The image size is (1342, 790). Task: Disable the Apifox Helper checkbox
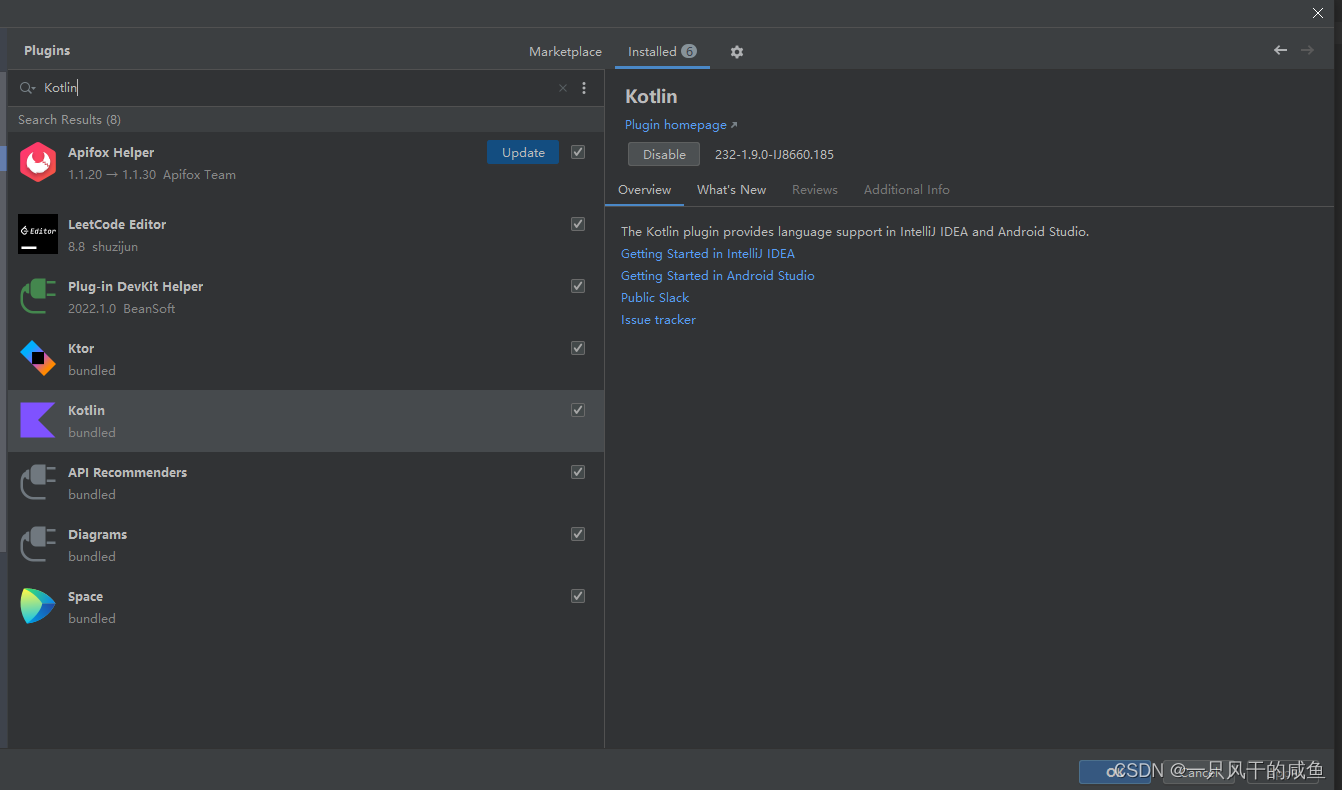point(578,152)
